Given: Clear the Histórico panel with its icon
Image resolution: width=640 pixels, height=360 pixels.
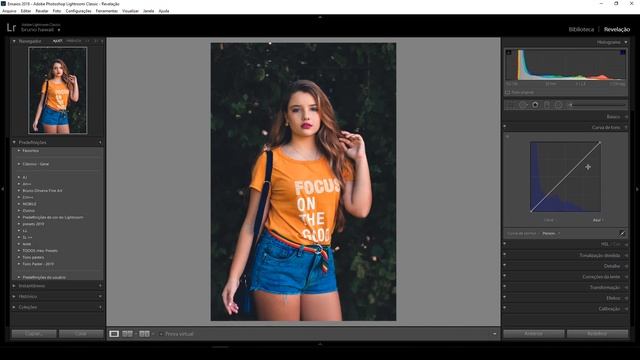Looking at the screenshot, I should click(x=100, y=296).
